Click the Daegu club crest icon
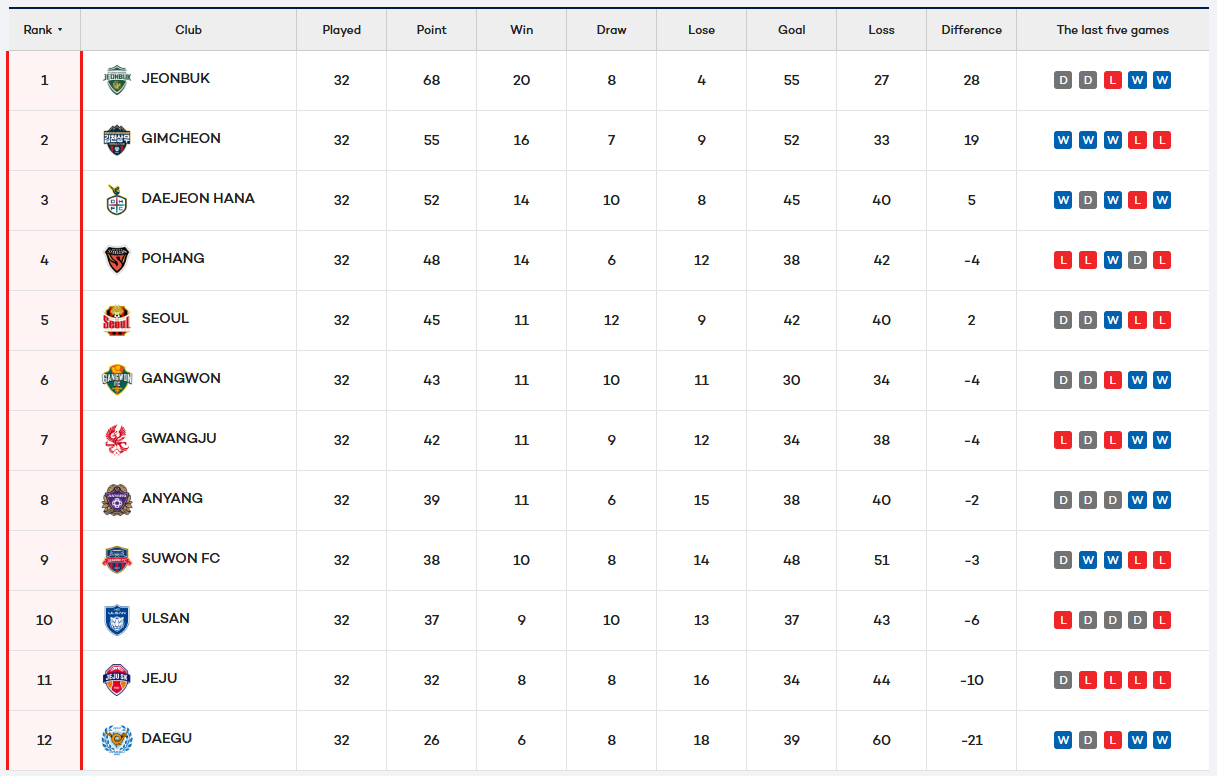 [x=117, y=740]
